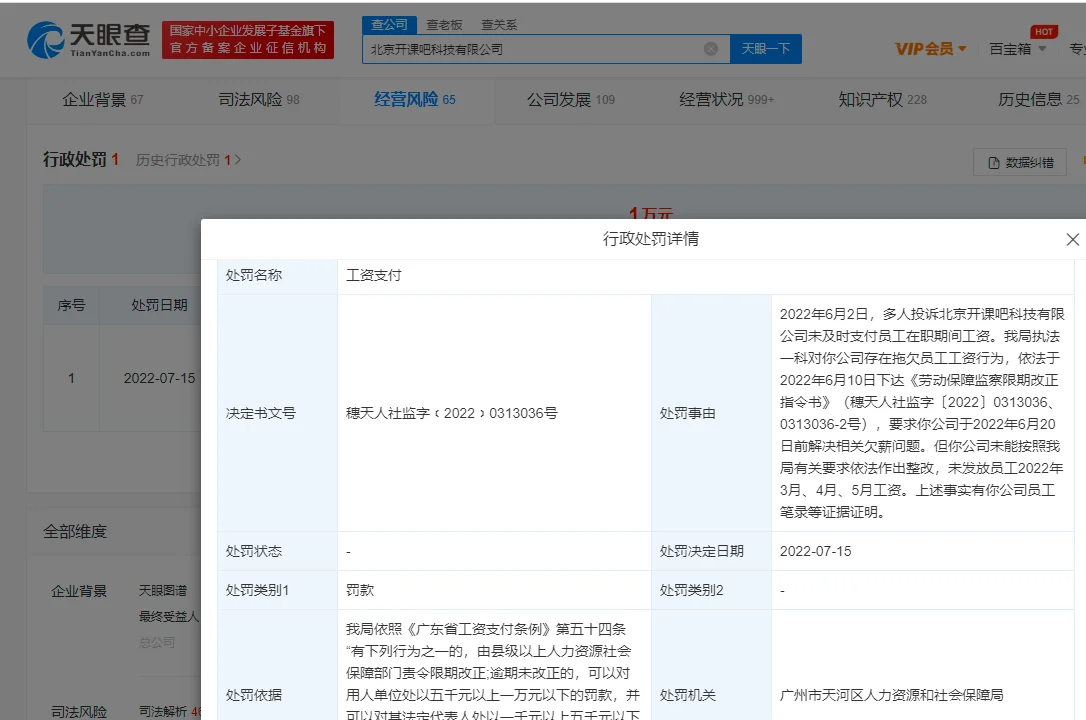Click the 行政处罚详情 dialog title

(650, 239)
